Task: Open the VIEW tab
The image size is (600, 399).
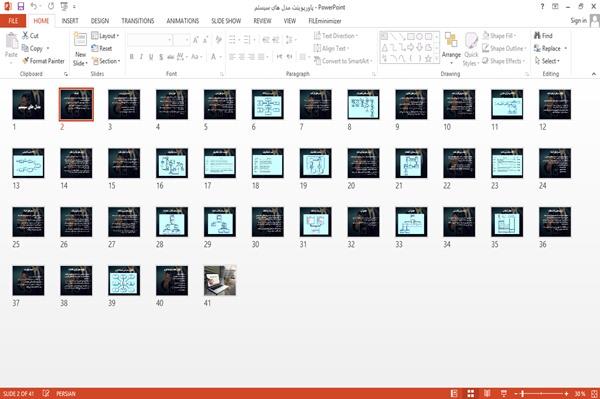Action: pyautogui.click(x=290, y=21)
